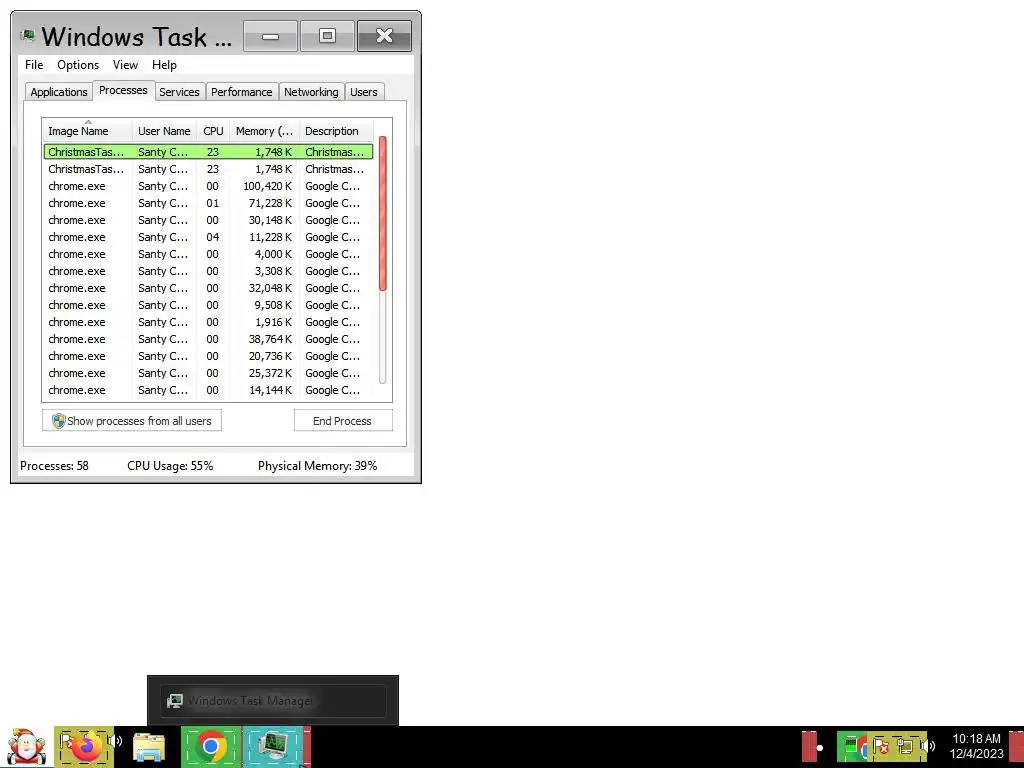Select chrome.exe row using 20,736 K memory
The width and height of the screenshot is (1024, 768).
pyautogui.click(x=208, y=356)
